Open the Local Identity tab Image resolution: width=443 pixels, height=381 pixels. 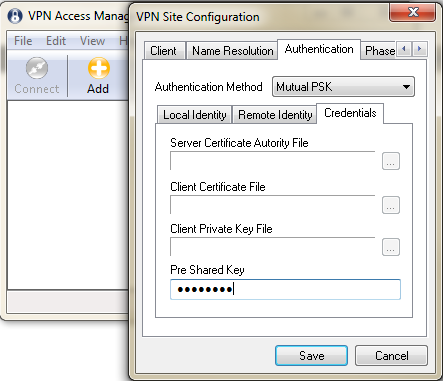click(194, 115)
